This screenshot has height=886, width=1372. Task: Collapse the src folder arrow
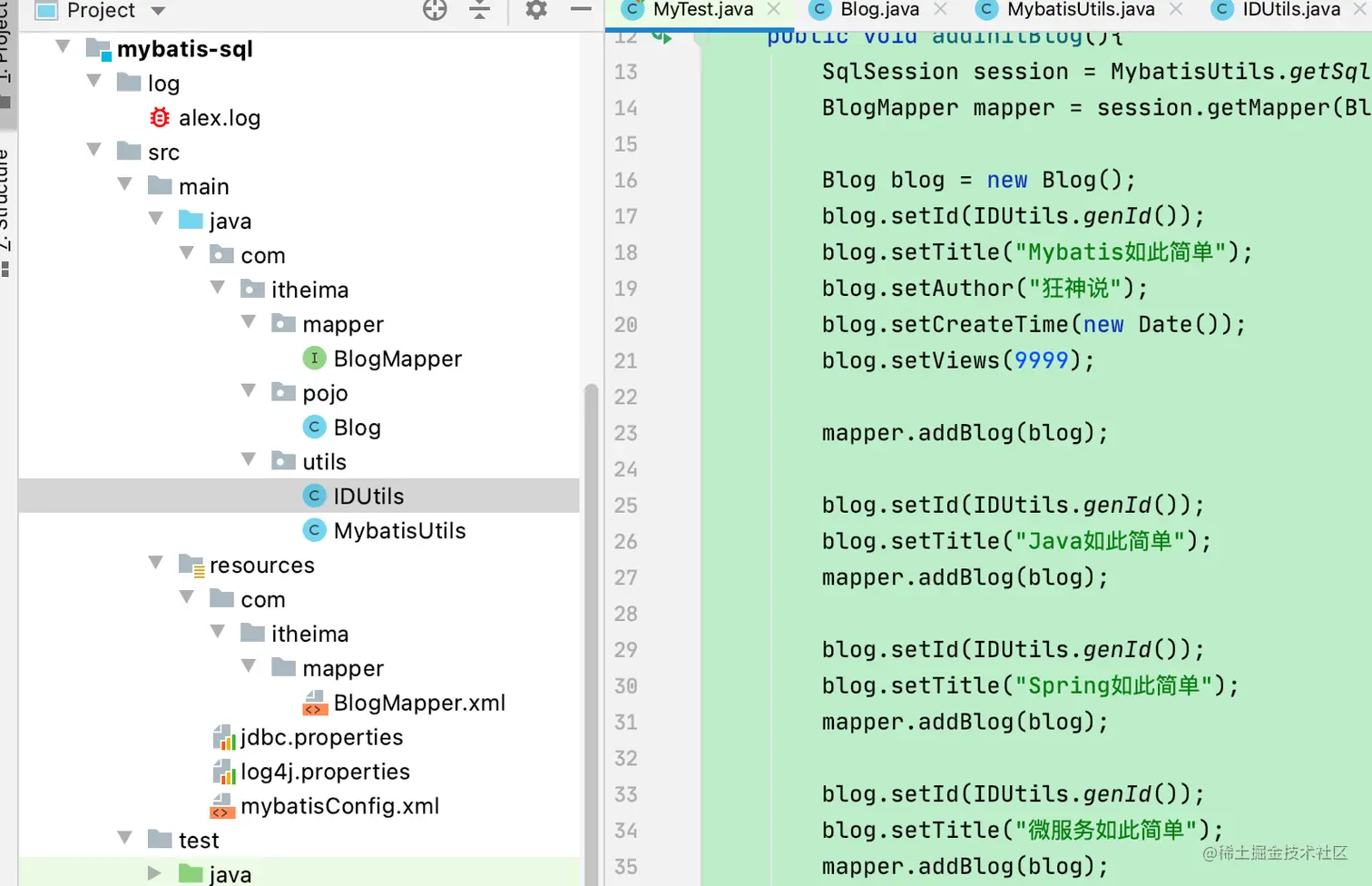click(93, 150)
